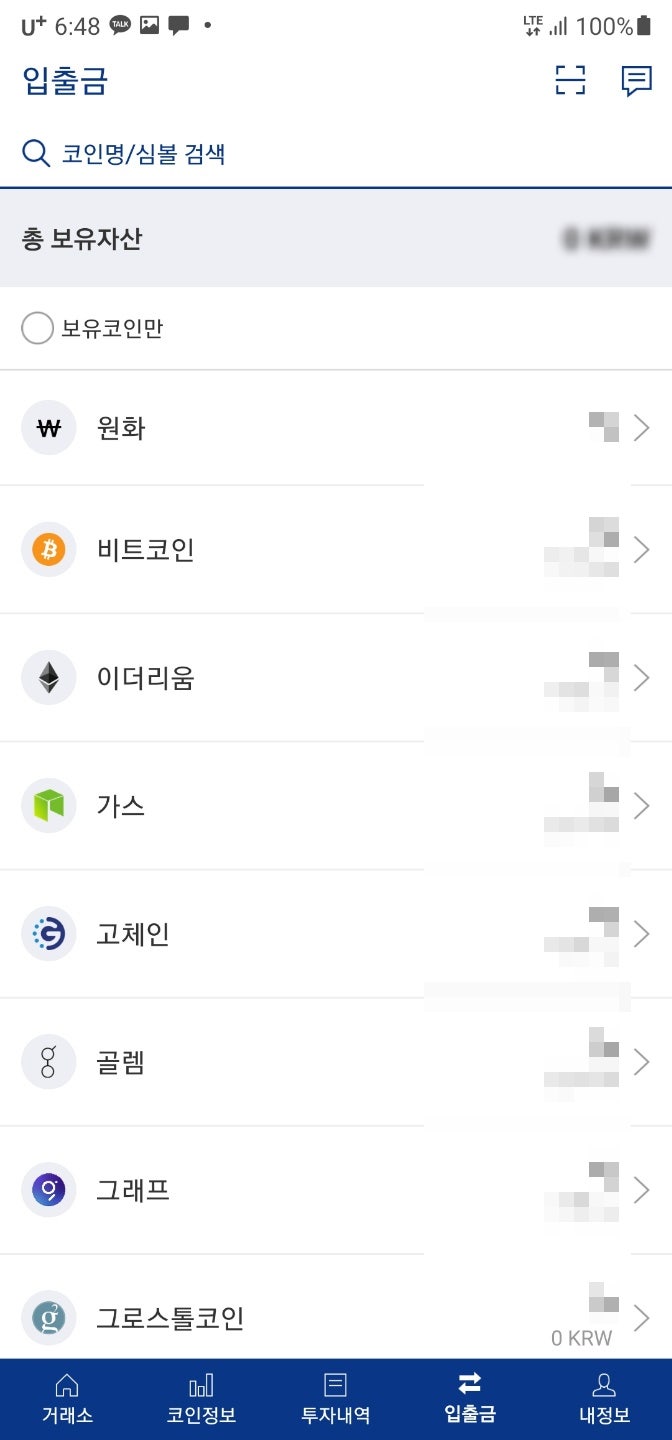The width and height of the screenshot is (672, 1440).
Task: Expand the 원화 row chevron
Action: (x=643, y=427)
